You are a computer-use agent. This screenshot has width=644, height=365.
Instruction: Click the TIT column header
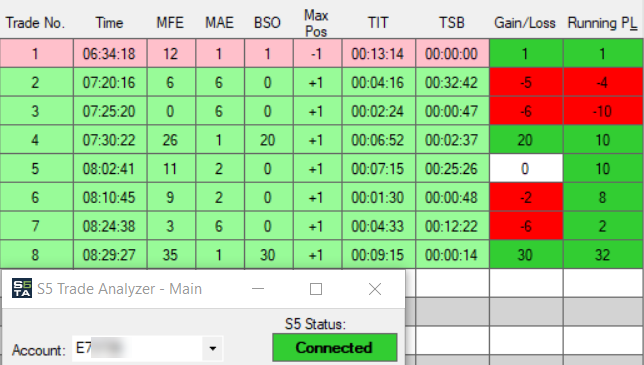(378, 23)
